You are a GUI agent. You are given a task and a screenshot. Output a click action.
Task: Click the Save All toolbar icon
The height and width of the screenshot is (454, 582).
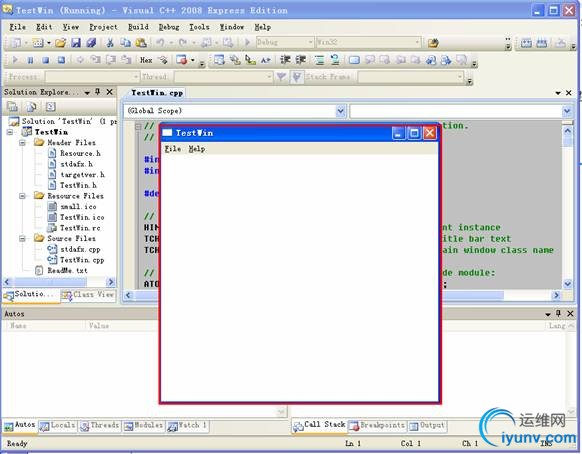(91, 43)
